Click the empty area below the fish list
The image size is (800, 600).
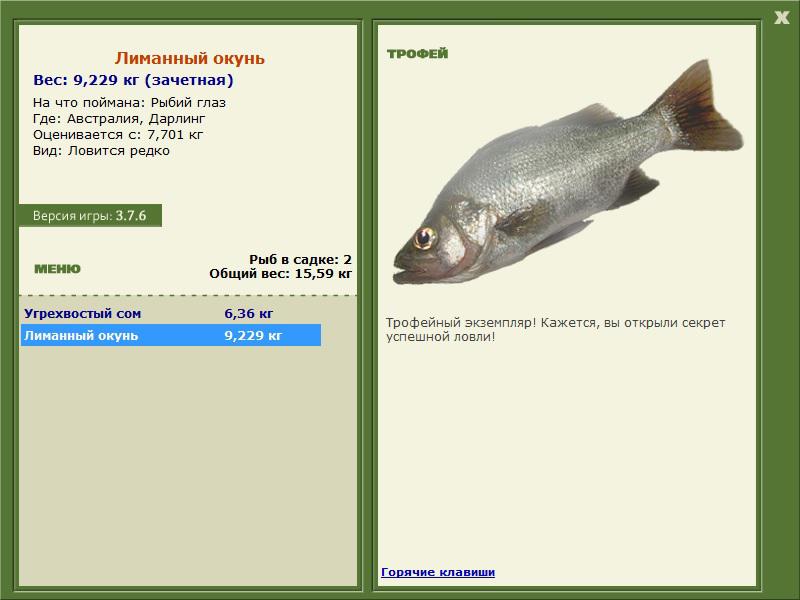[x=188, y=460]
